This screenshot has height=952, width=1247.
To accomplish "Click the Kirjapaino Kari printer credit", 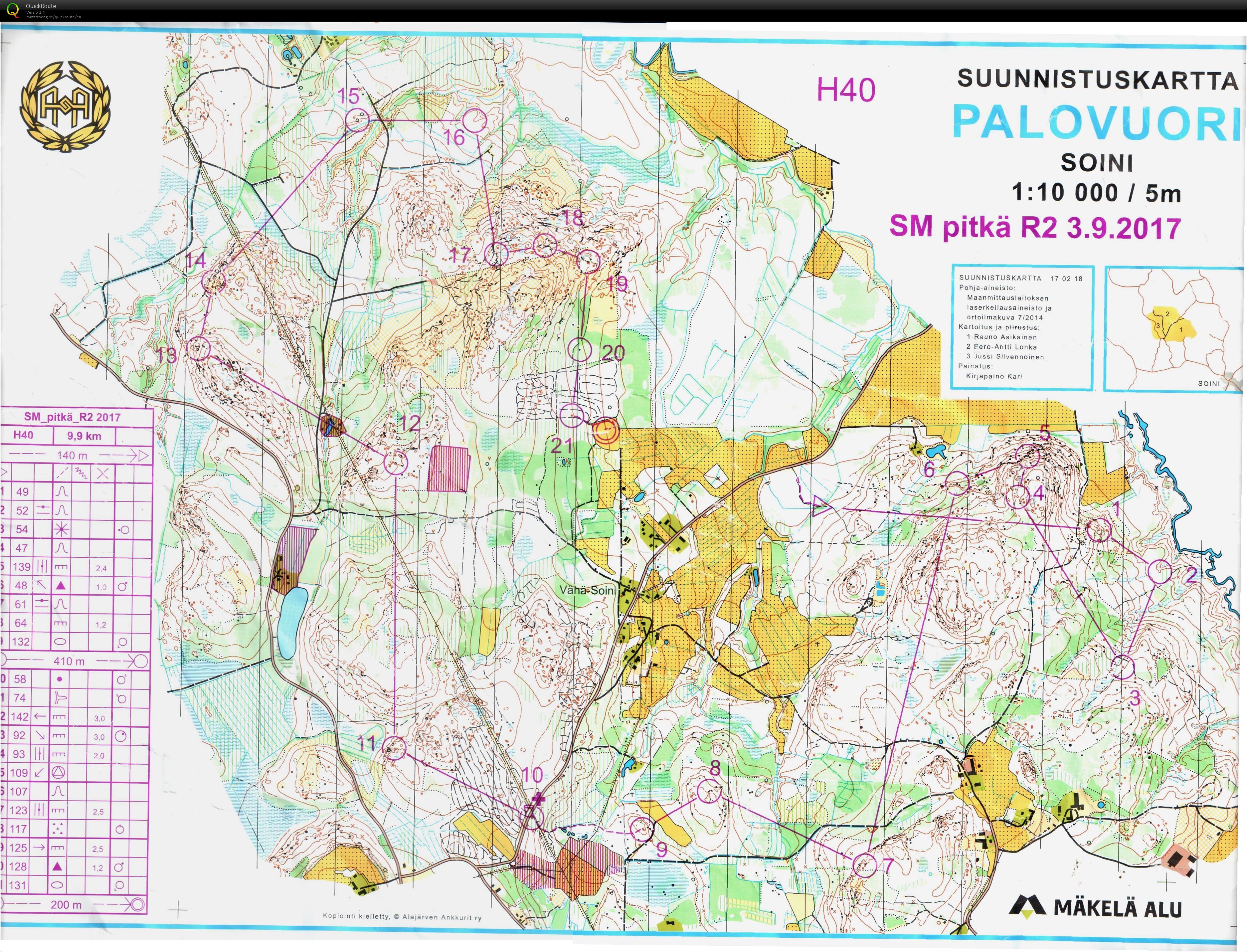I will 994,376.
